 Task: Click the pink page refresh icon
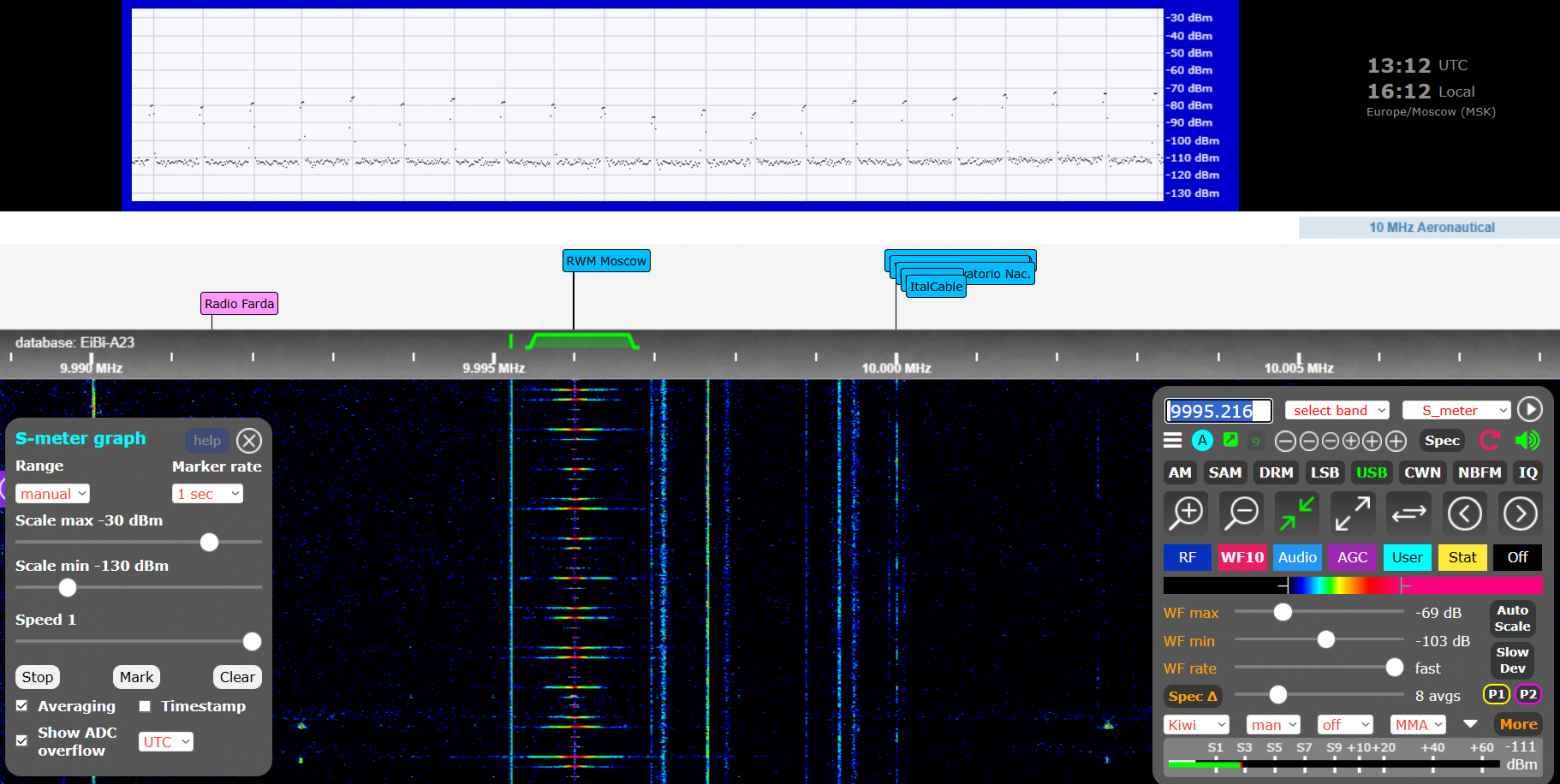click(x=1489, y=440)
